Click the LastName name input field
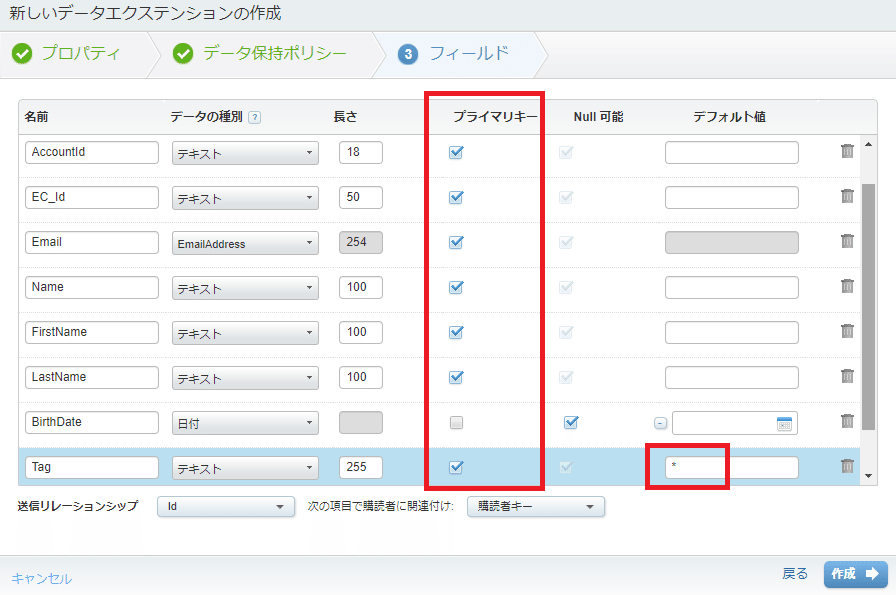Image resolution: width=896 pixels, height=595 pixels. point(91,377)
